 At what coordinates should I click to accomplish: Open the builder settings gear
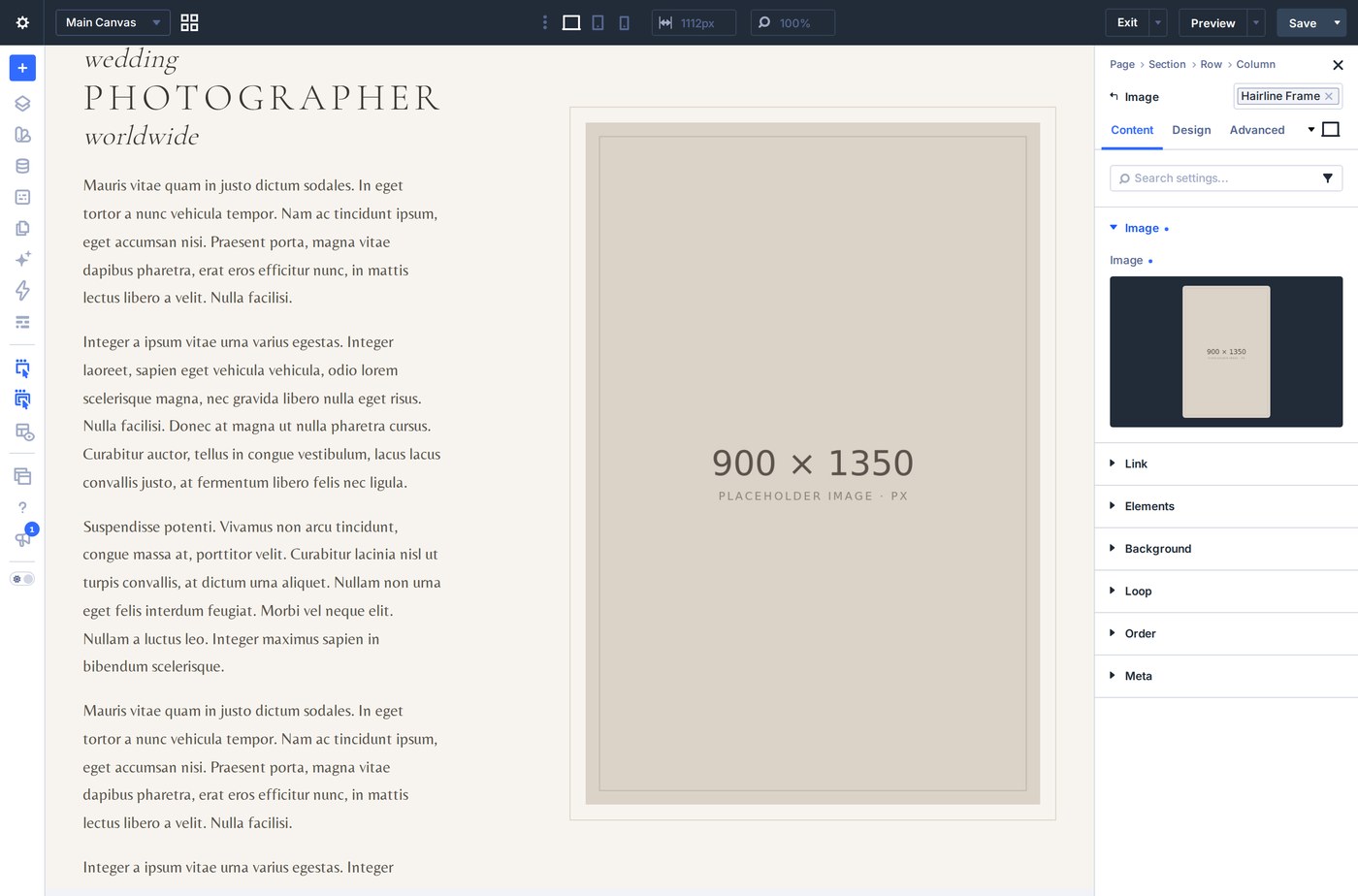pyautogui.click(x=22, y=22)
